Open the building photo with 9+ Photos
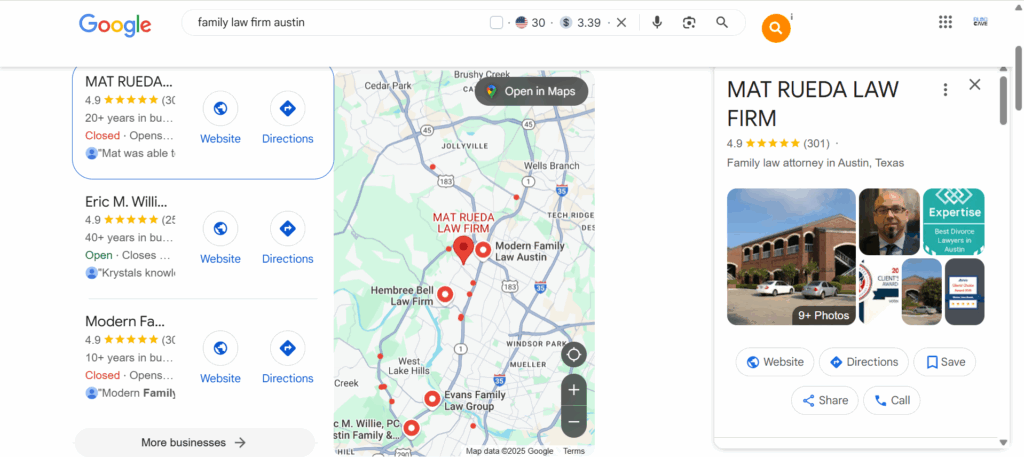The width and height of the screenshot is (1024, 457). point(791,257)
